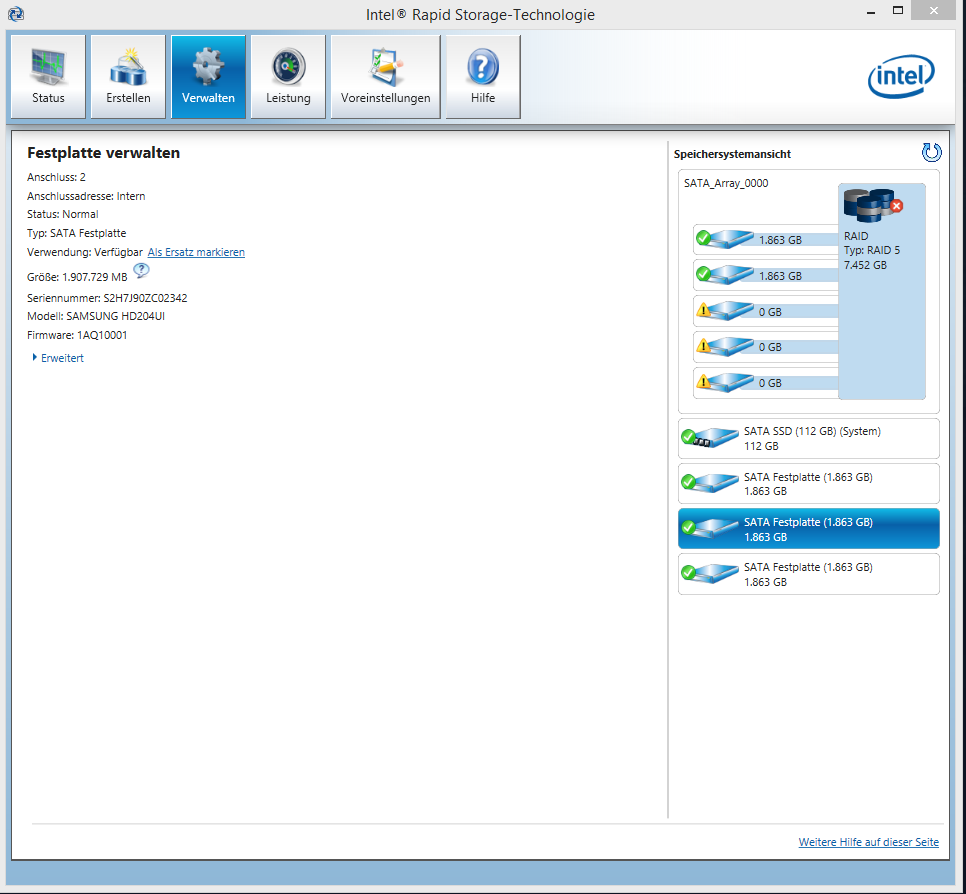Open the Status tab
Image resolution: width=966 pixels, height=894 pixels.
click(48, 76)
